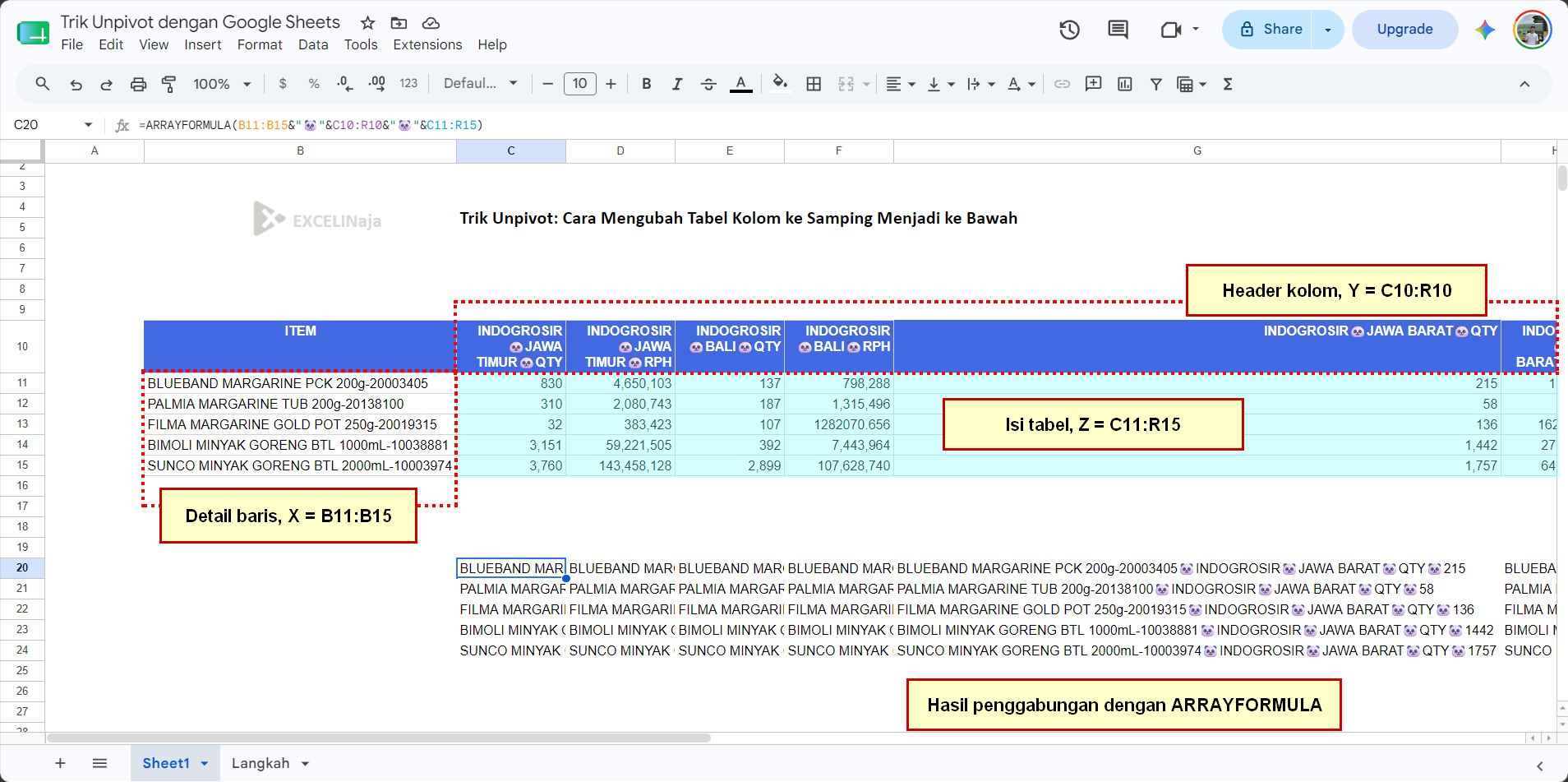Open the version history clock icon
This screenshot has width=1568, height=782.
point(1069,30)
